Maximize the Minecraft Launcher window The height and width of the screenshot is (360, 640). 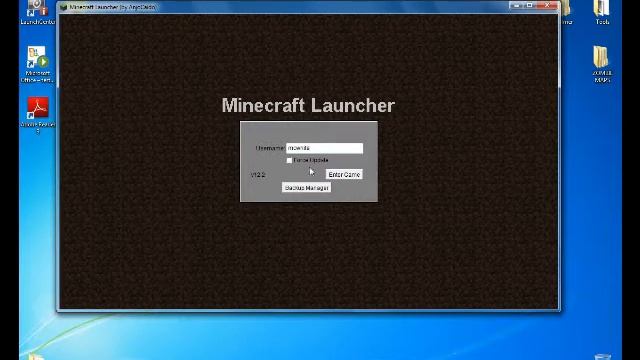point(529,5)
